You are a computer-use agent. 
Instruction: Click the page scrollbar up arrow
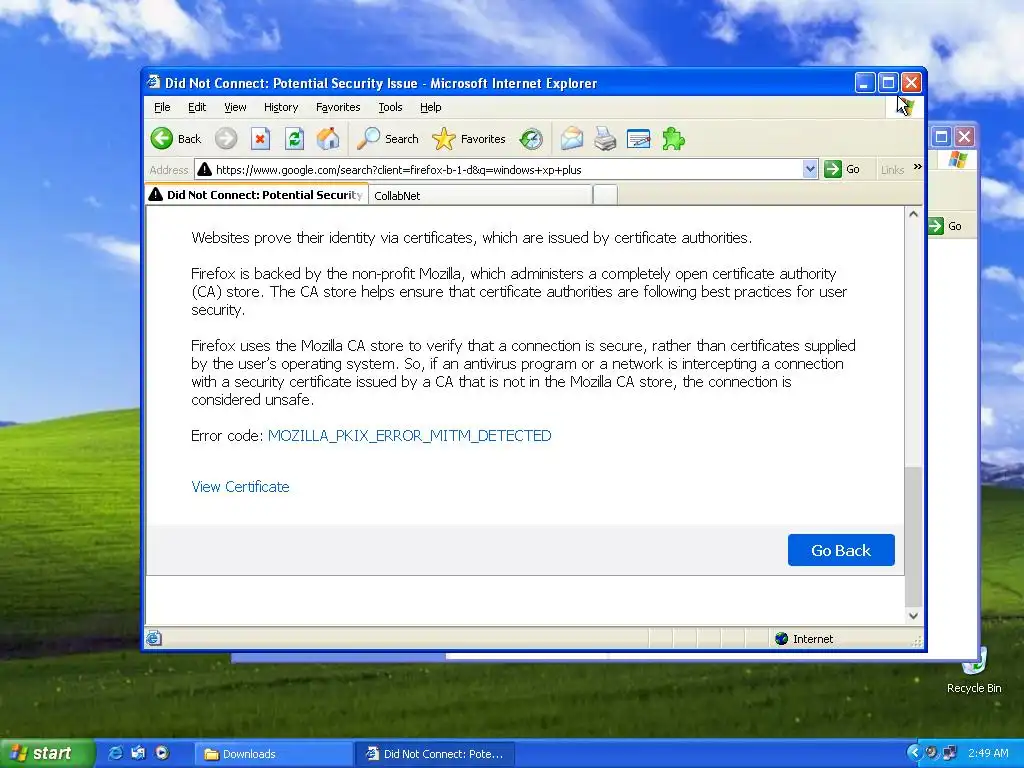point(913,214)
